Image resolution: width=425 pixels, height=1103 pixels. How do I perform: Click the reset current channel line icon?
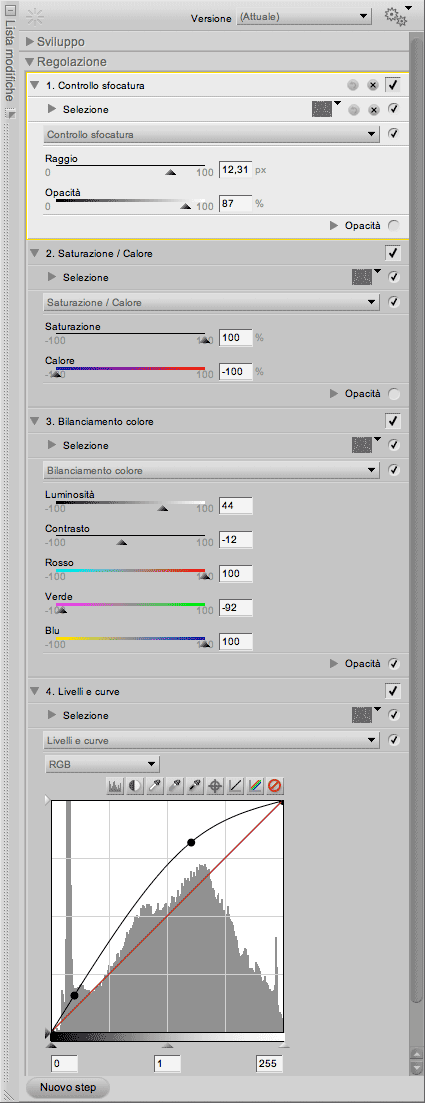pyautogui.click(x=236, y=785)
